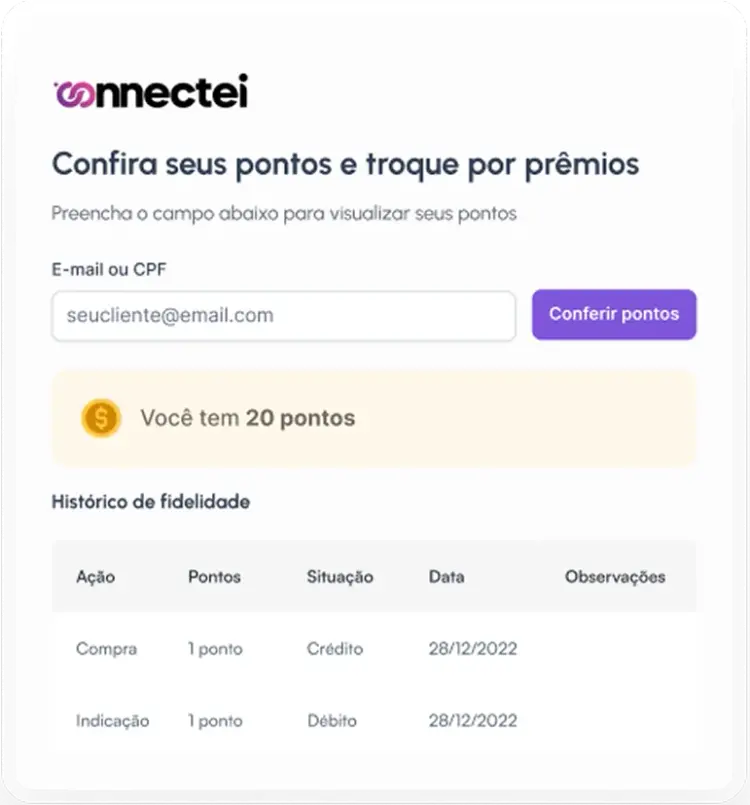This screenshot has width=750, height=805.
Task: Click the Débito status cell
Action: [332, 721]
